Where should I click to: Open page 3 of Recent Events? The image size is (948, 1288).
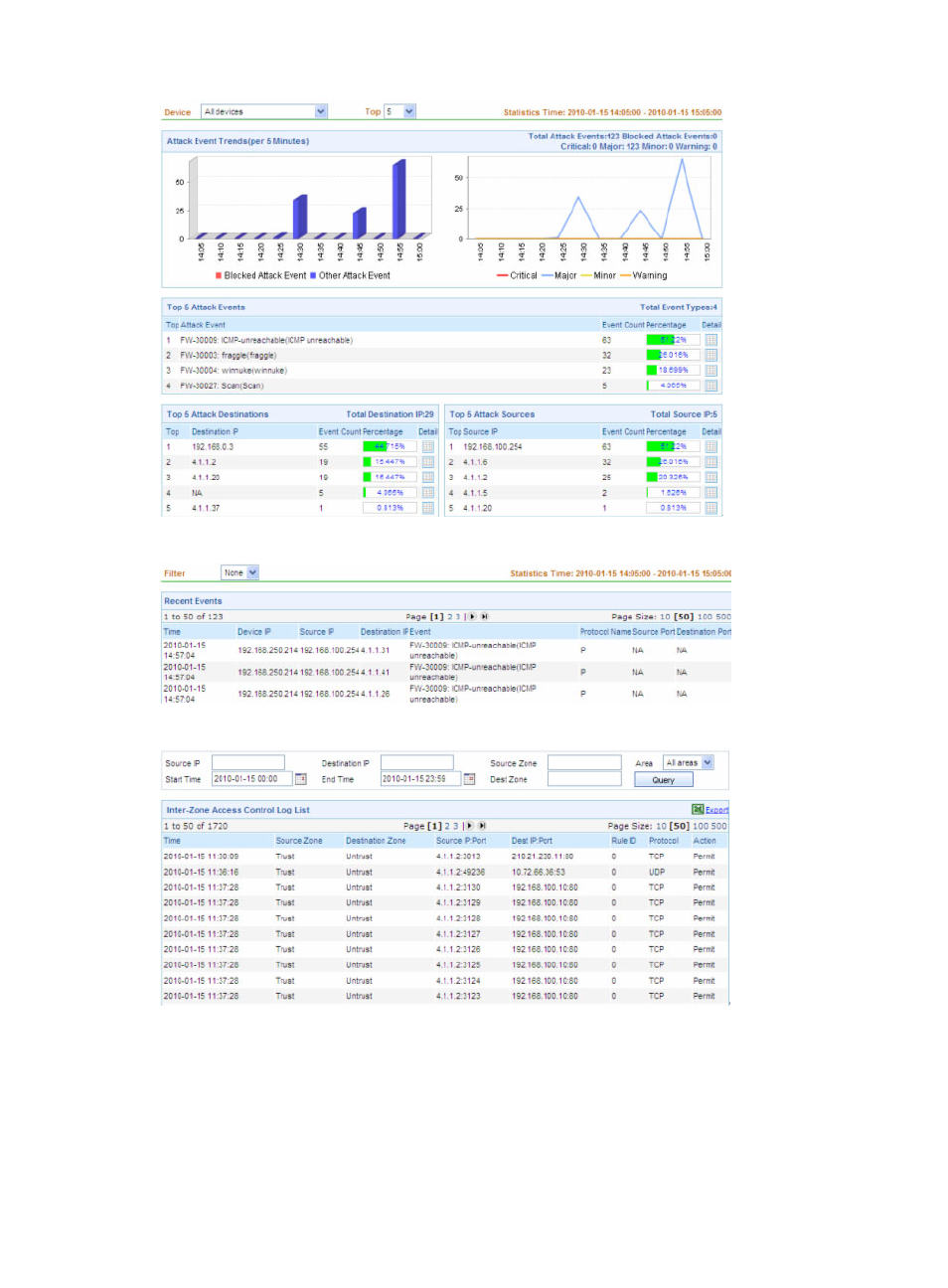[x=458, y=617]
